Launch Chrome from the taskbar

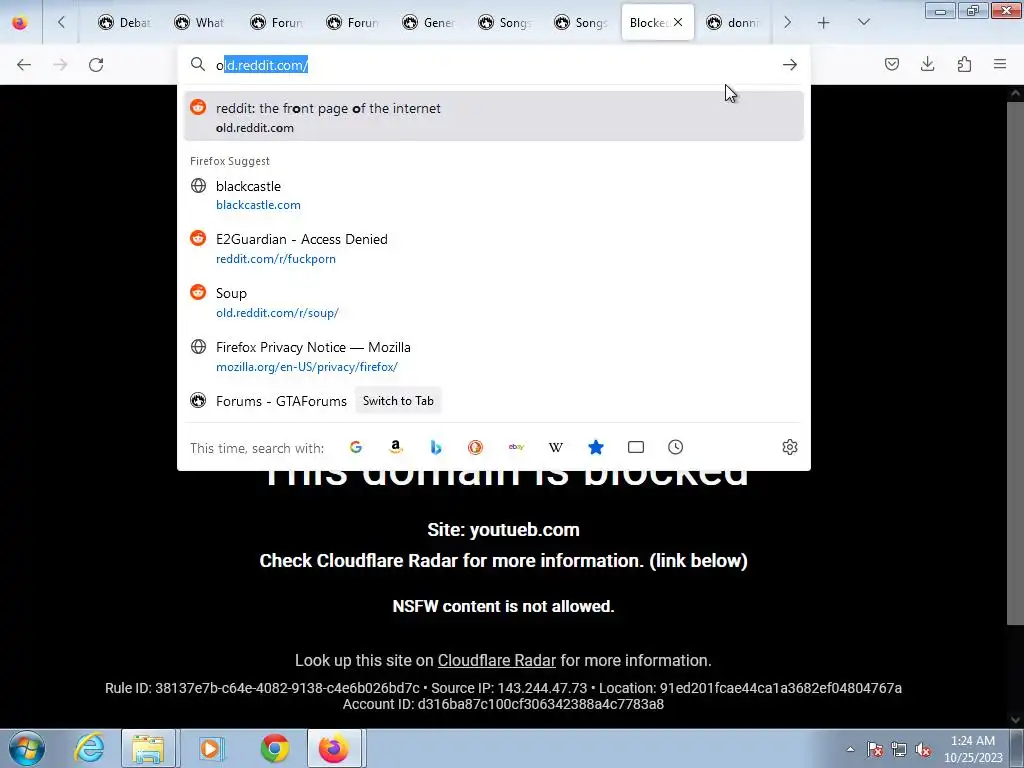click(x=274, y=748)
